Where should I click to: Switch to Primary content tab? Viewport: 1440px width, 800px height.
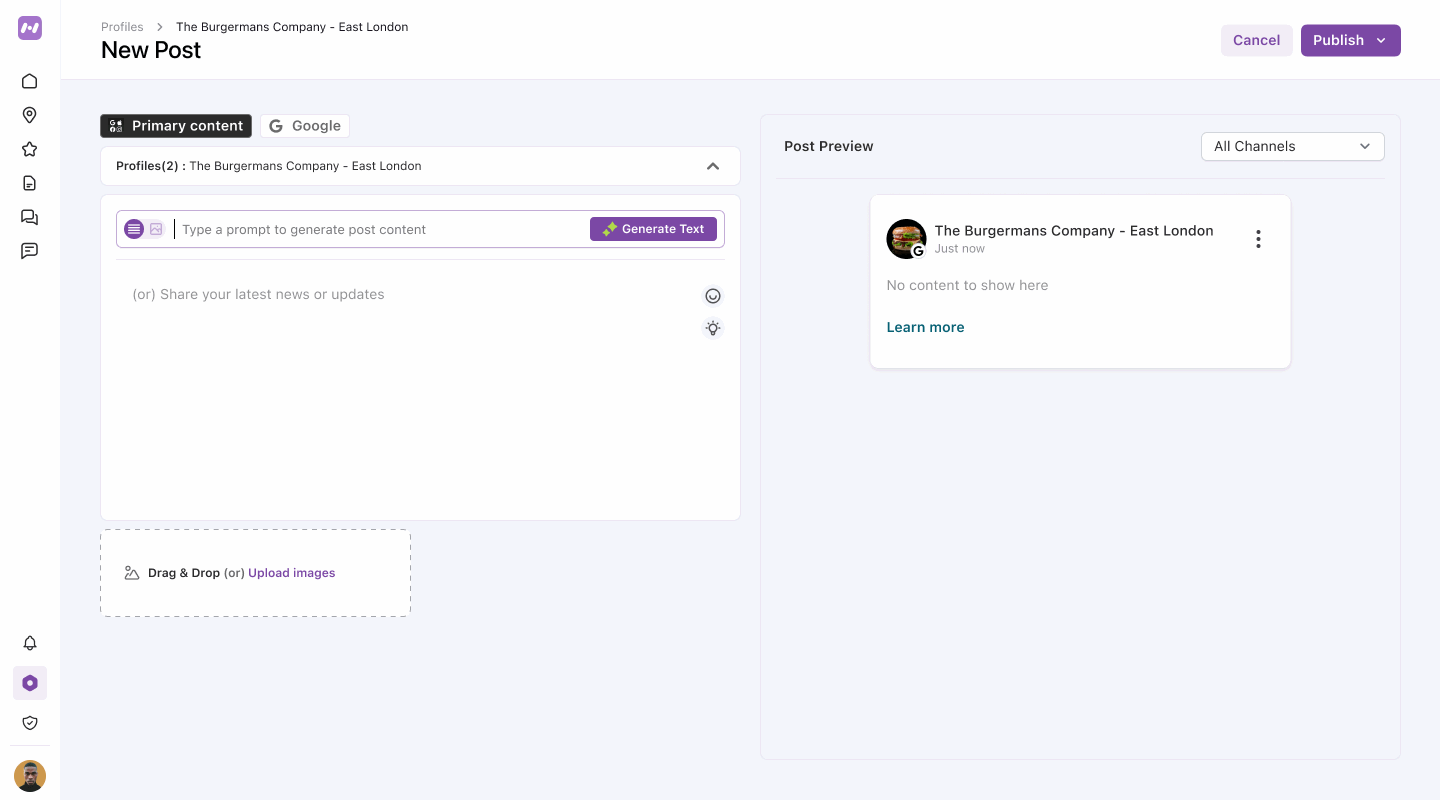[x=176, y=126]
